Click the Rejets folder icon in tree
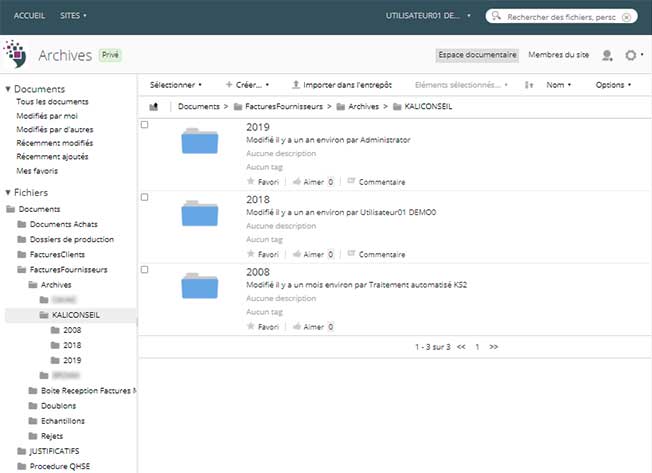 click(x=33, y=436)
